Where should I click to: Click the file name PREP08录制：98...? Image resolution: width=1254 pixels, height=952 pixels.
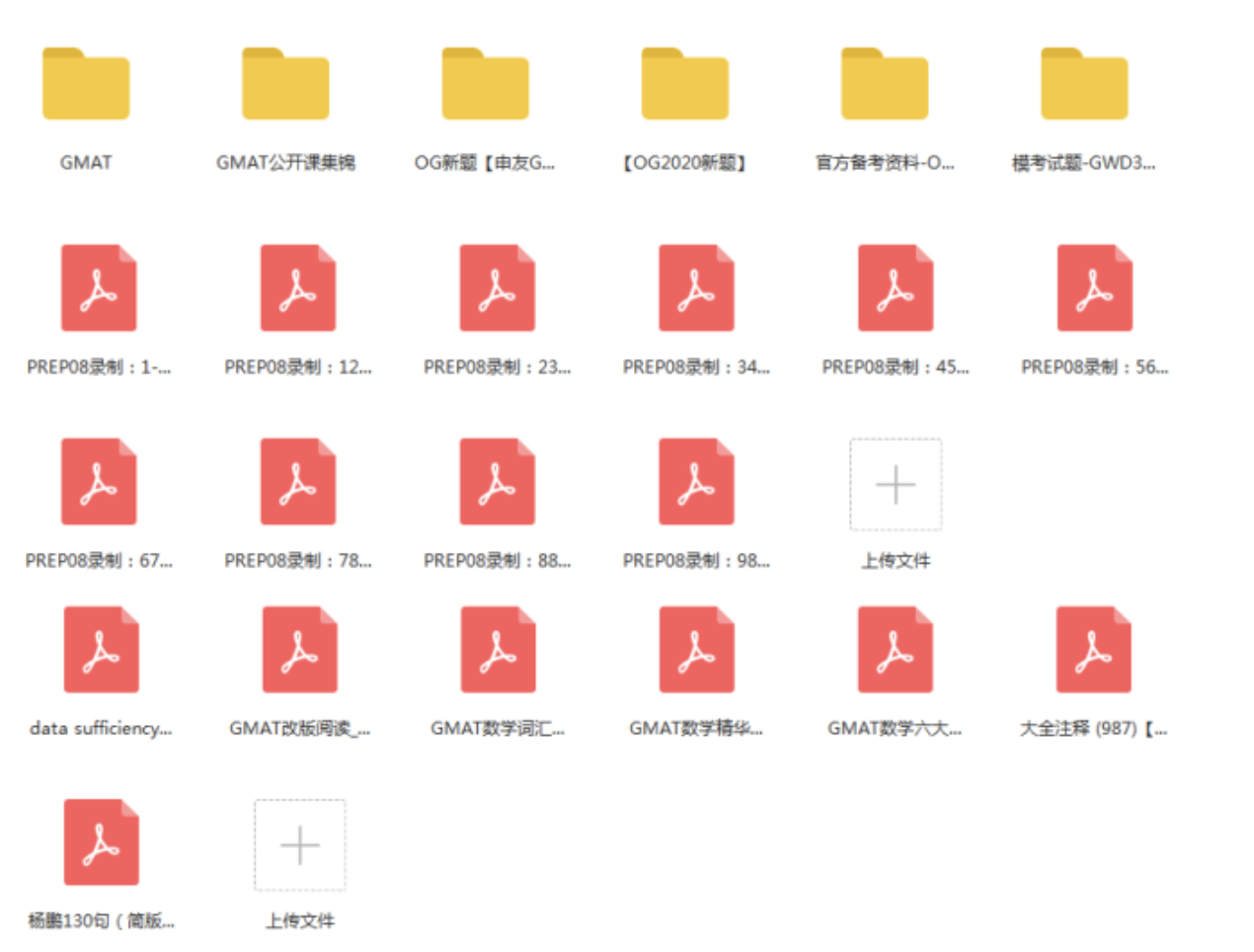(x=697, y=561)
